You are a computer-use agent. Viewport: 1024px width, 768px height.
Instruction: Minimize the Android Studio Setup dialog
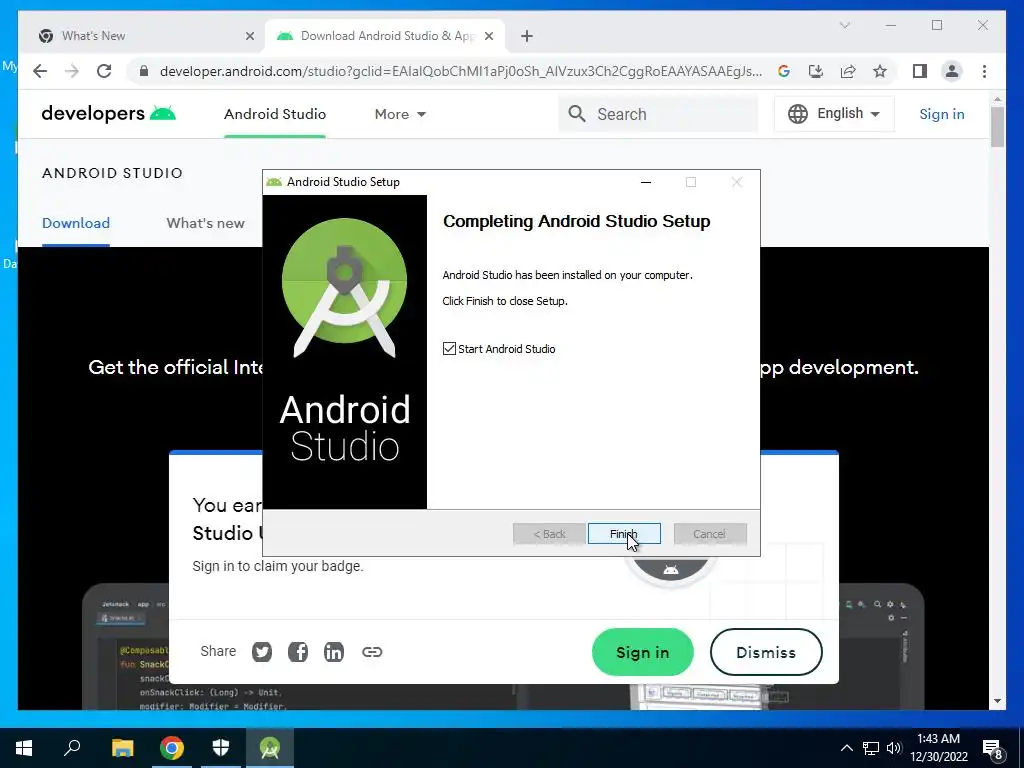click(x=646, y=182)
